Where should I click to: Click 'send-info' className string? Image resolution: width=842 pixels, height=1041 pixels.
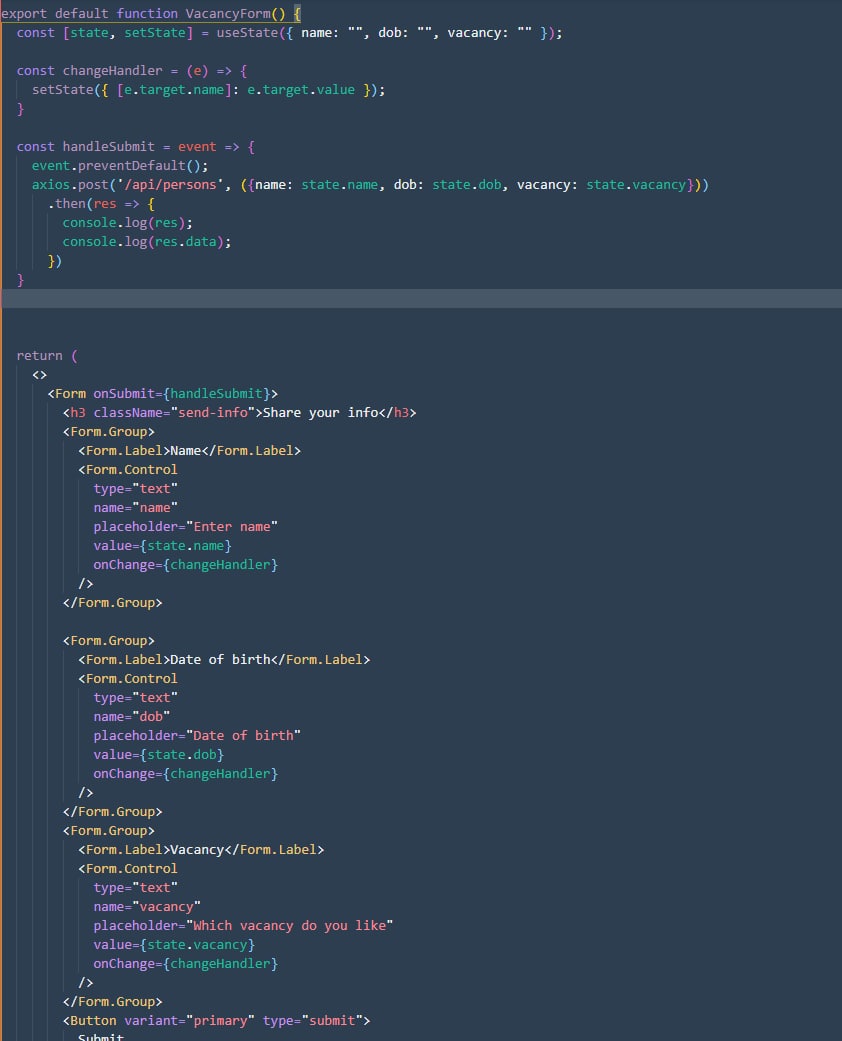212,413
